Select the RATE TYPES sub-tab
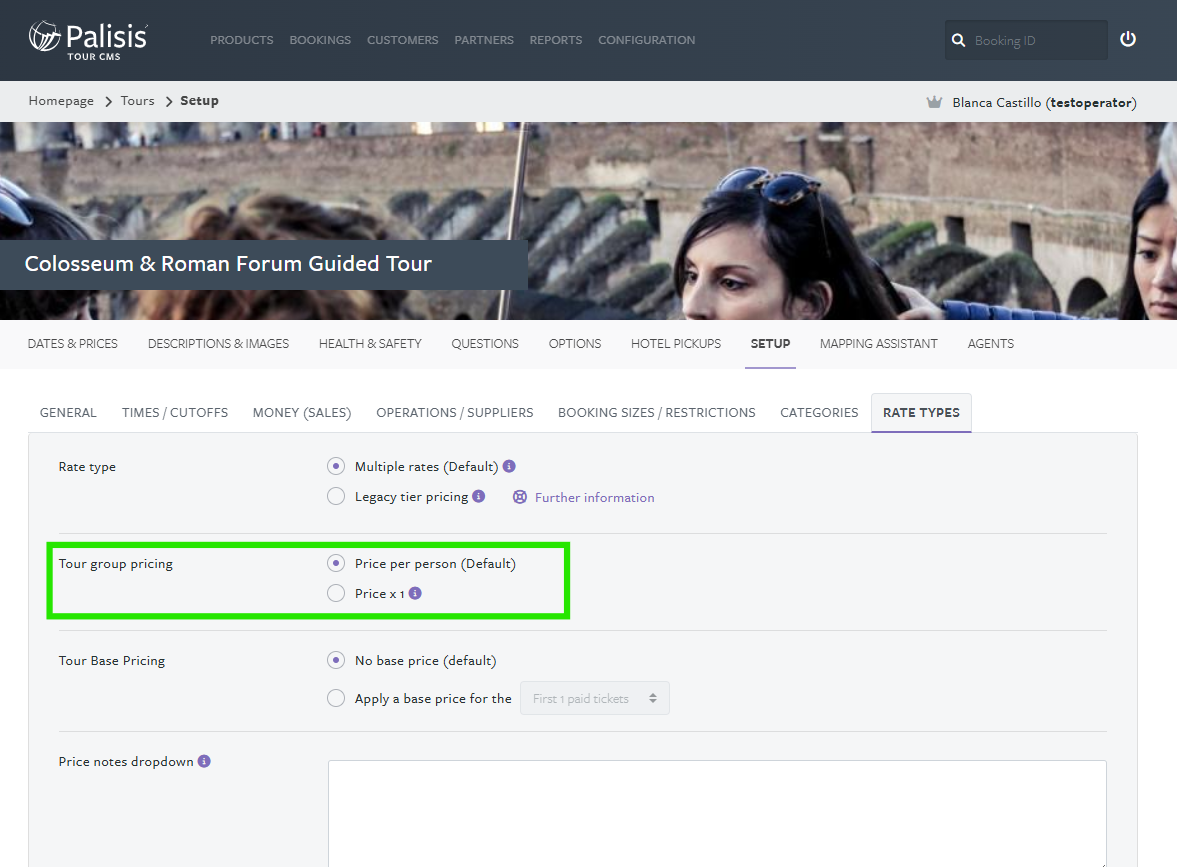 [921, 413]
